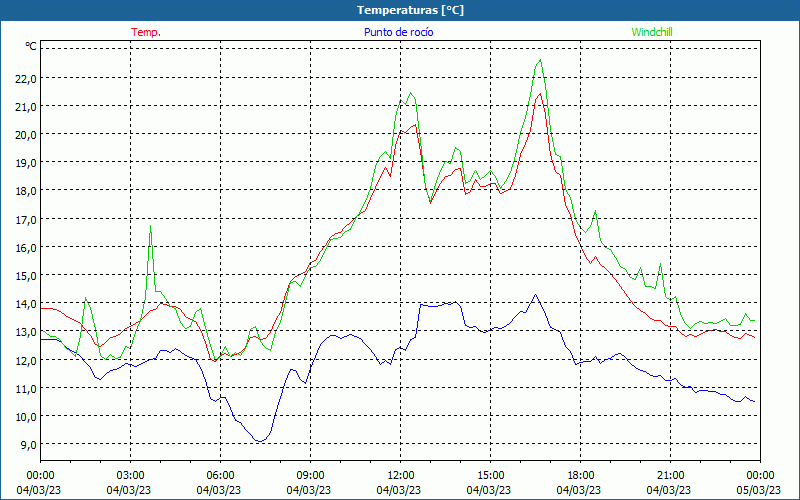
Task: Click the 15,0 y-axis value
Action: pos(27,276)
